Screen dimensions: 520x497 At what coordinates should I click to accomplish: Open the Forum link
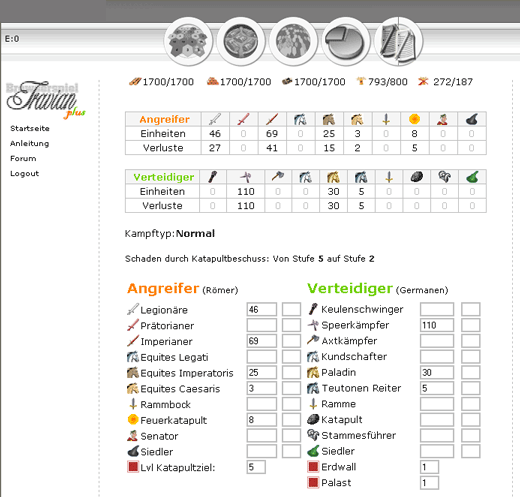pos(23,158)
